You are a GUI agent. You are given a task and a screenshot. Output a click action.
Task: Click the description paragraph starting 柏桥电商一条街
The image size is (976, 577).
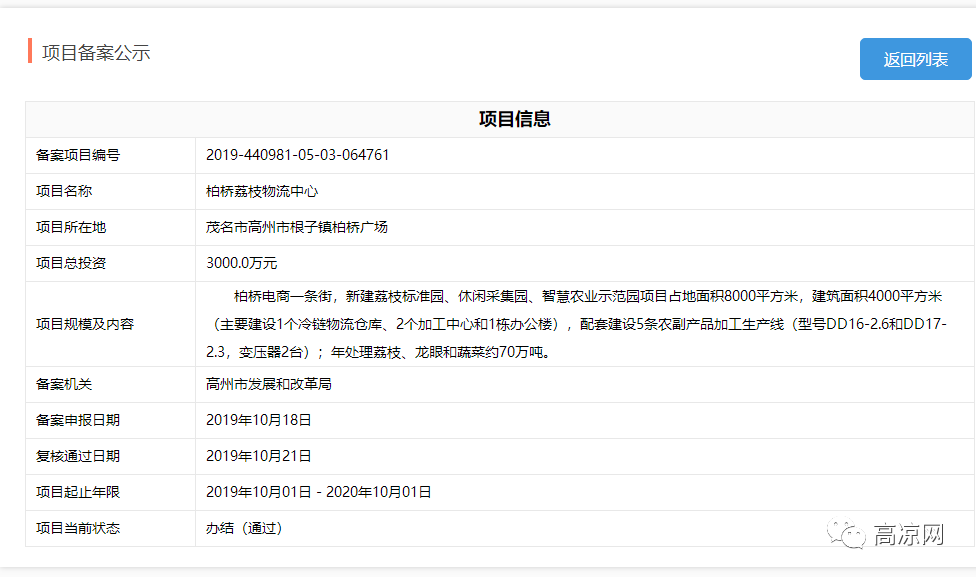pos(576,324)
